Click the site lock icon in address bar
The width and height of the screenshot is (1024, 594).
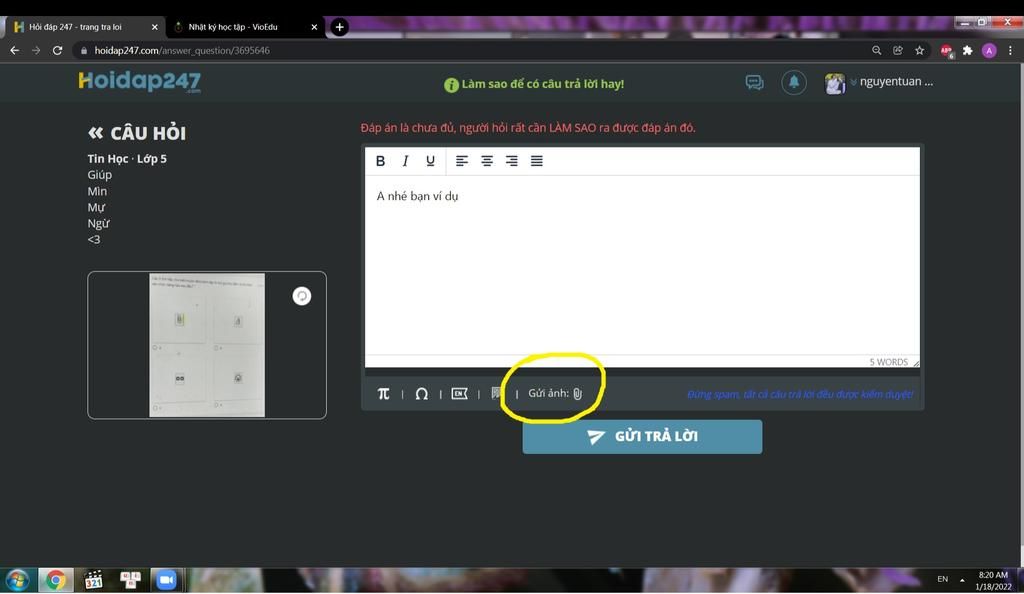click(x=84, y=50)
